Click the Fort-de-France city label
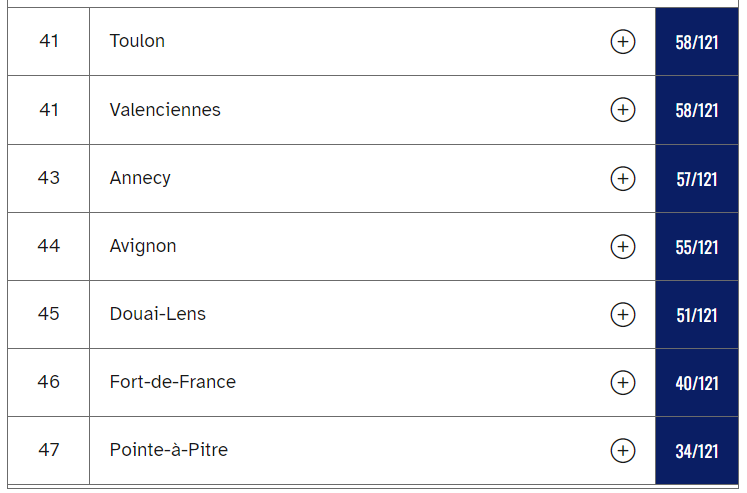 (172, 382)
